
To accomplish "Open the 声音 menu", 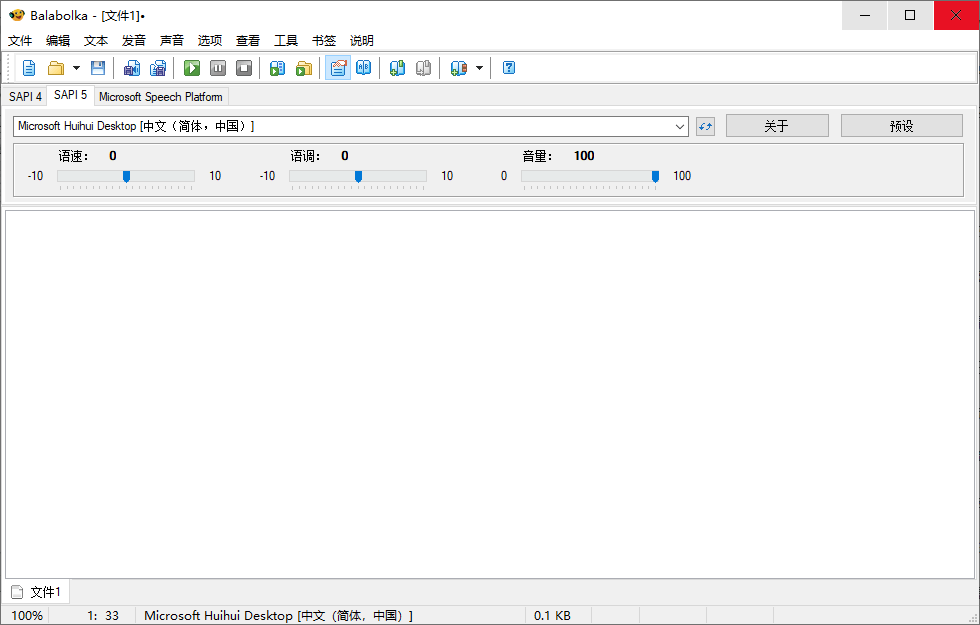I will pyautogui.click(x=171, y=40).
